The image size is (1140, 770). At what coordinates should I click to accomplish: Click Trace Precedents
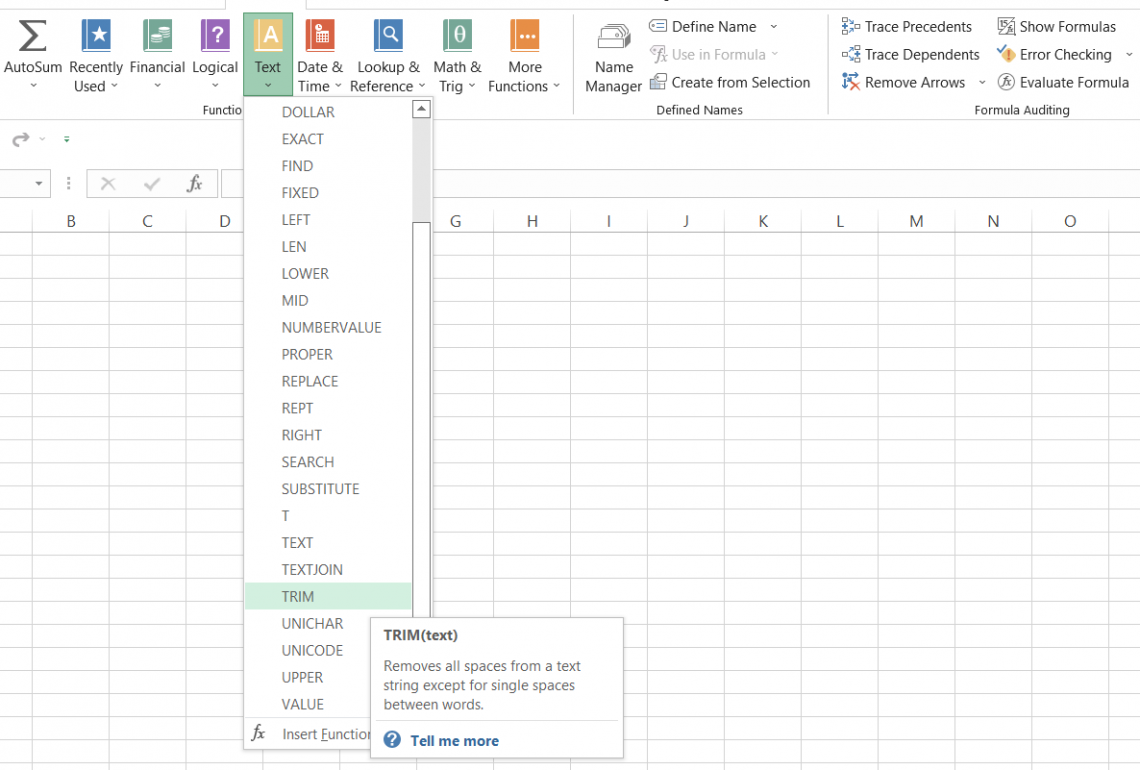[x=906, y=27]
